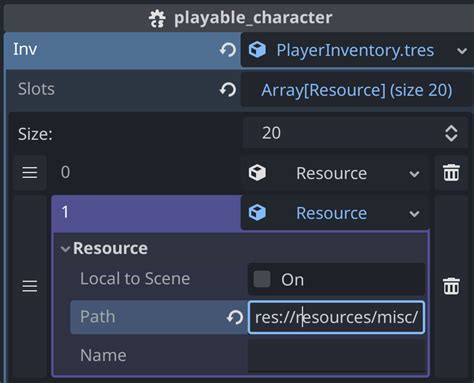474x383 pixels.
Task: Click the Path property label
Action: (x=98, y=317)
